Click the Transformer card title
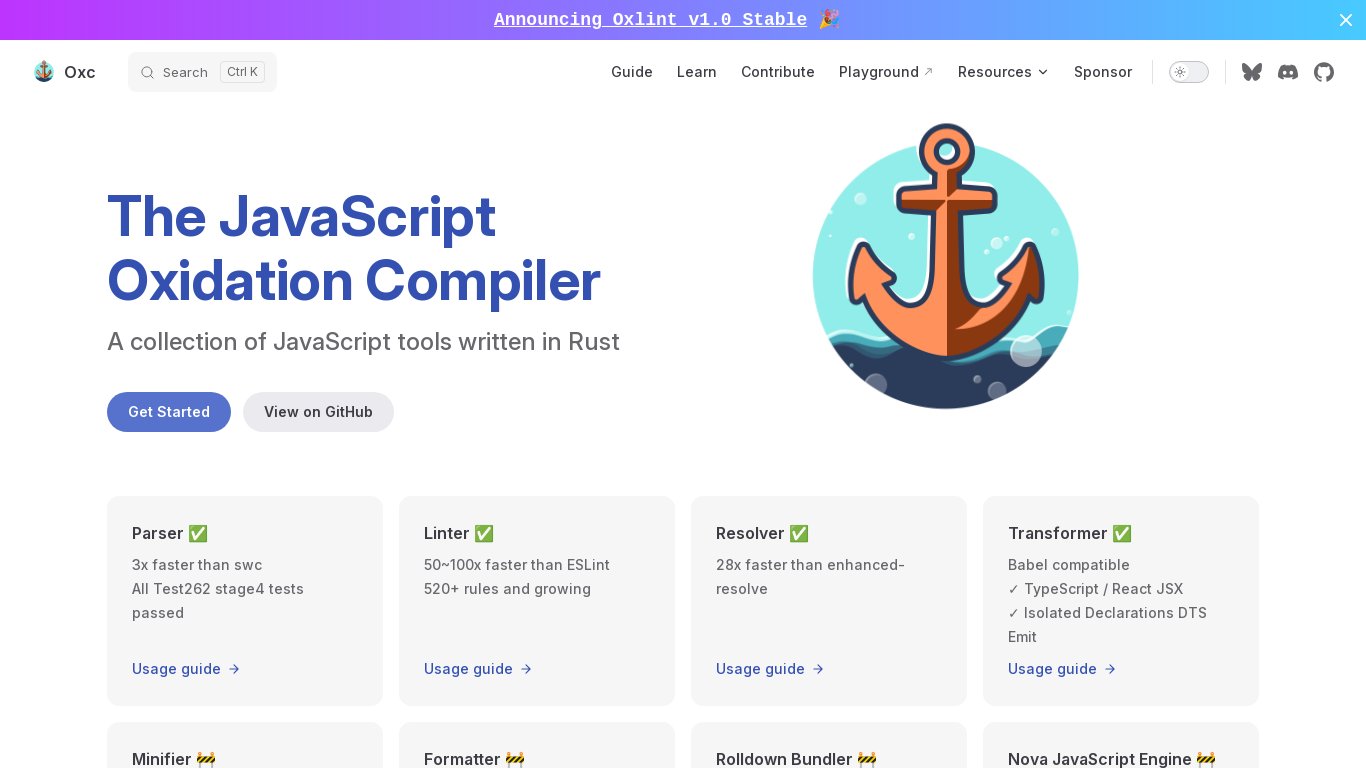 click(1070, 534)
